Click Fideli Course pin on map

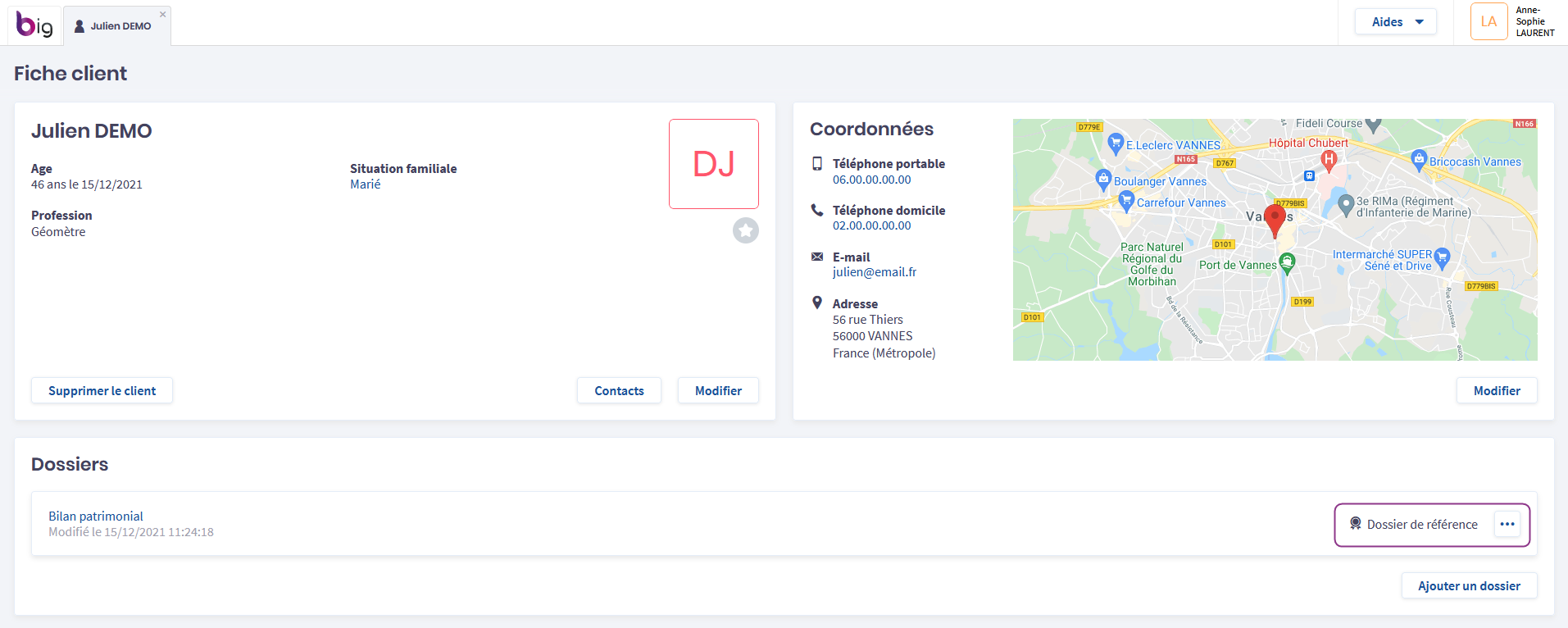1374,125
